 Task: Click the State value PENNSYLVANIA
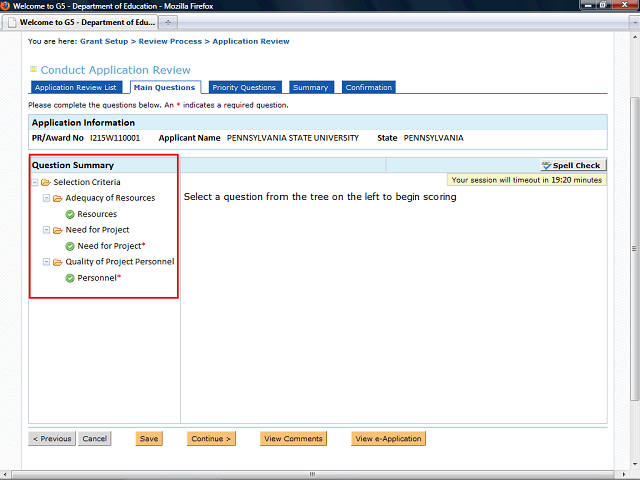click(433, 138)
